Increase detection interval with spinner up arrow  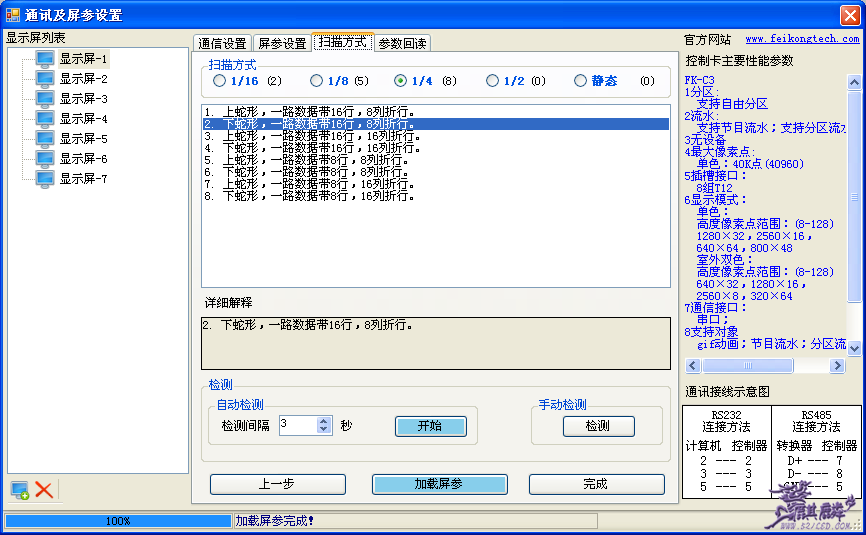(323, 421)
